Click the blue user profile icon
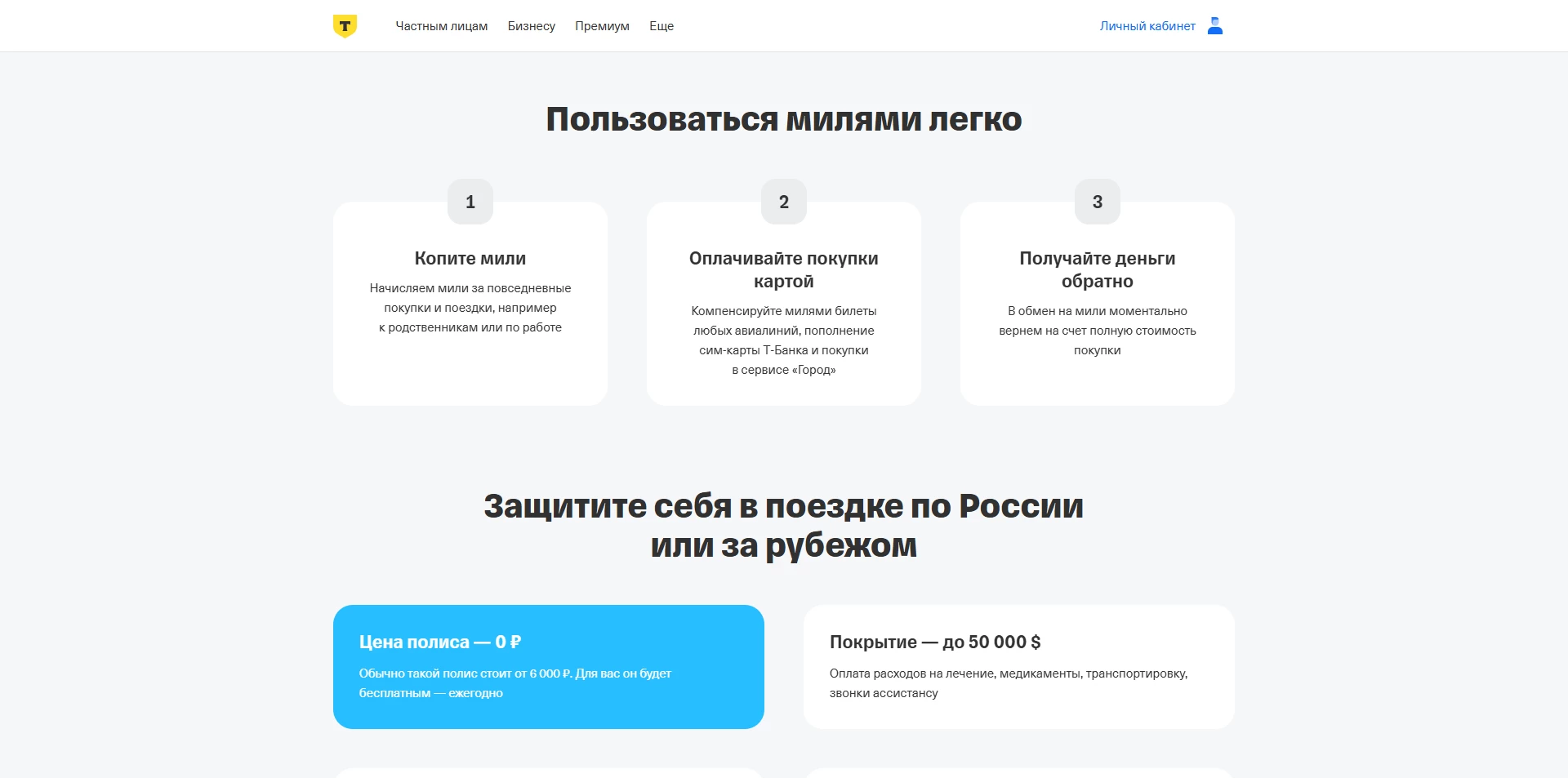1568x778 pixels. 1215,25
